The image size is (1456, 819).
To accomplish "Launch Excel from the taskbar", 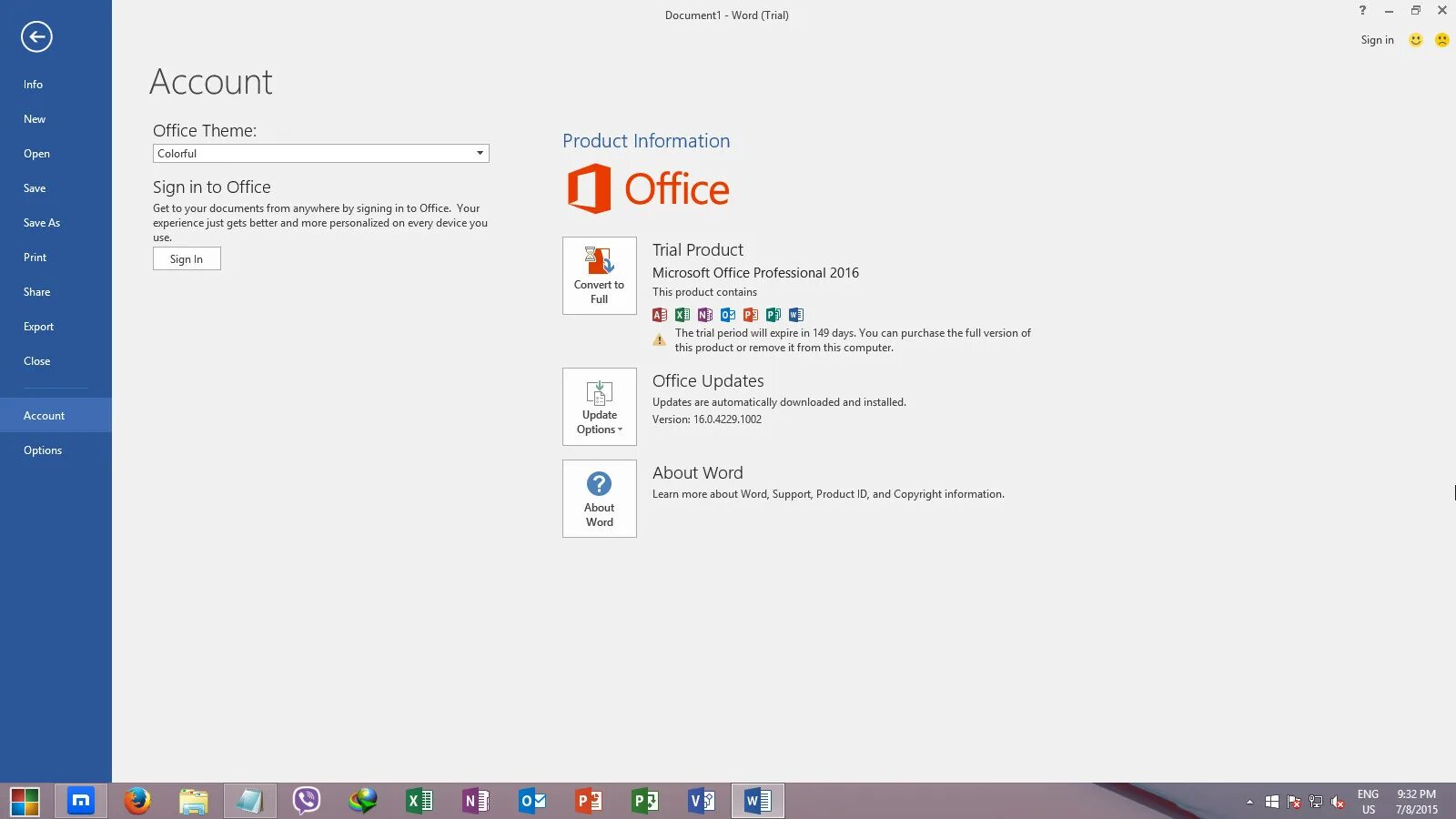I will pos(420,801).
